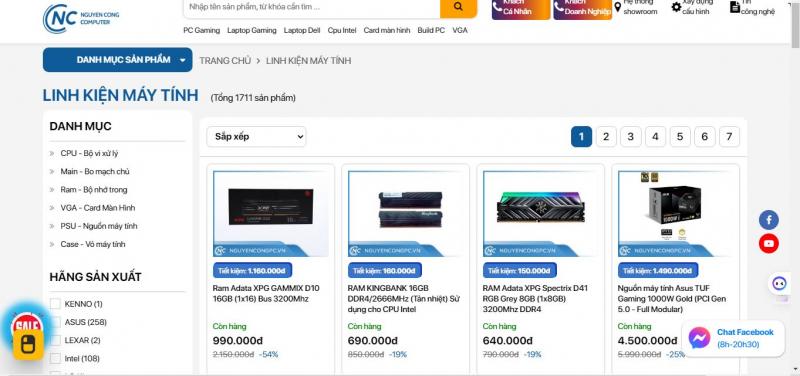Expand the Danh mục sản phẩm menu
This screenshot has width=800, height=376.
117,60
